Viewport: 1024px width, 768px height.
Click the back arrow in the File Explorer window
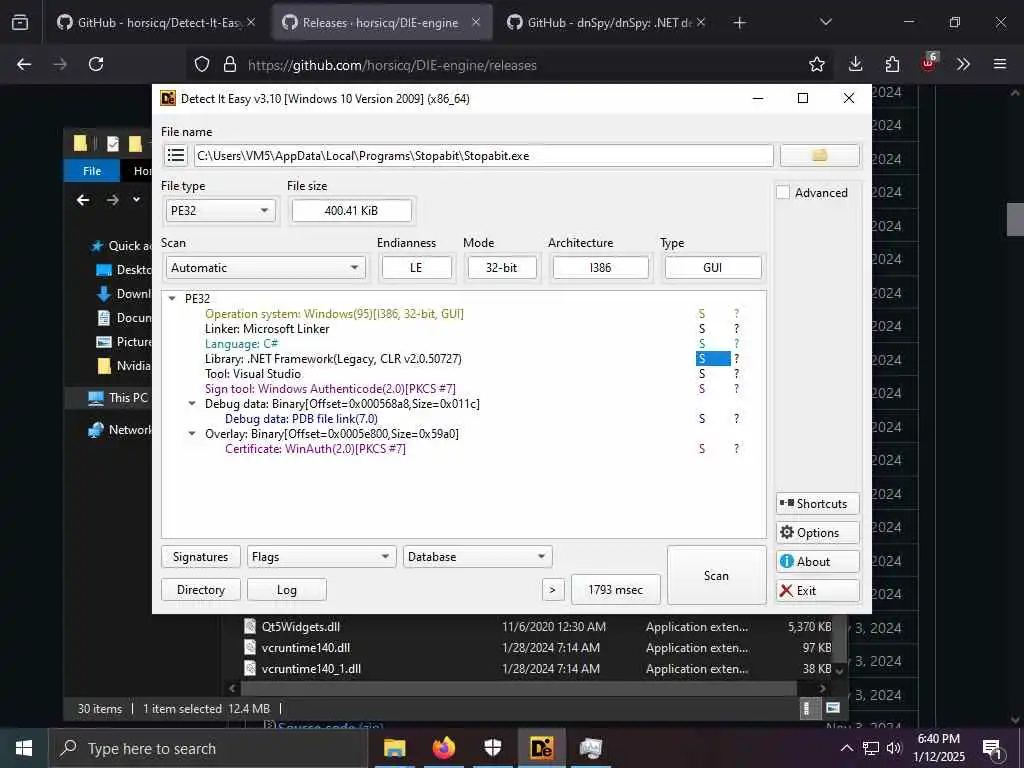83,200
